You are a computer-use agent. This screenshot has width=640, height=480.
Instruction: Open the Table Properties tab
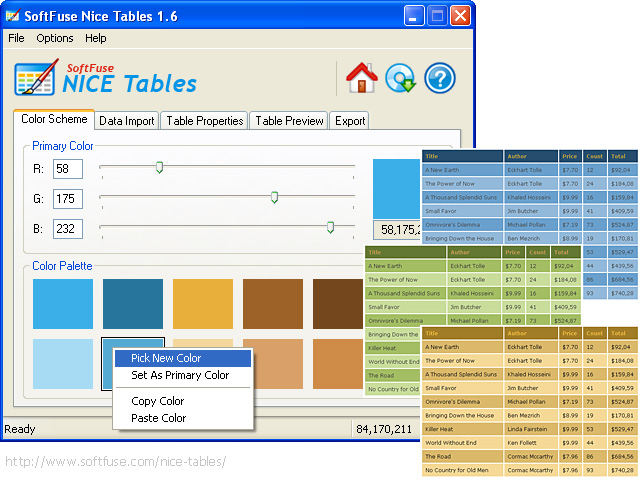click(x=204, y=121)
